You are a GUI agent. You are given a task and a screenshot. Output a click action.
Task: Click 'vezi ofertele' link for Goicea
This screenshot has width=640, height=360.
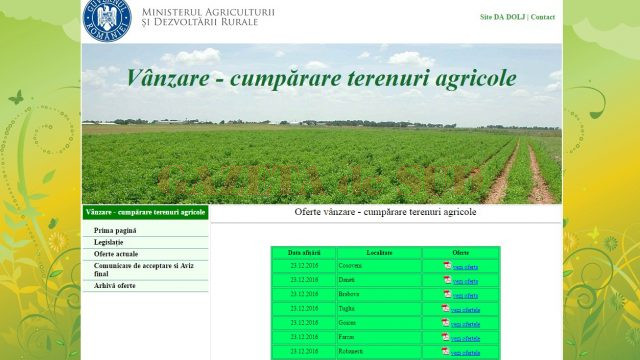465,324
